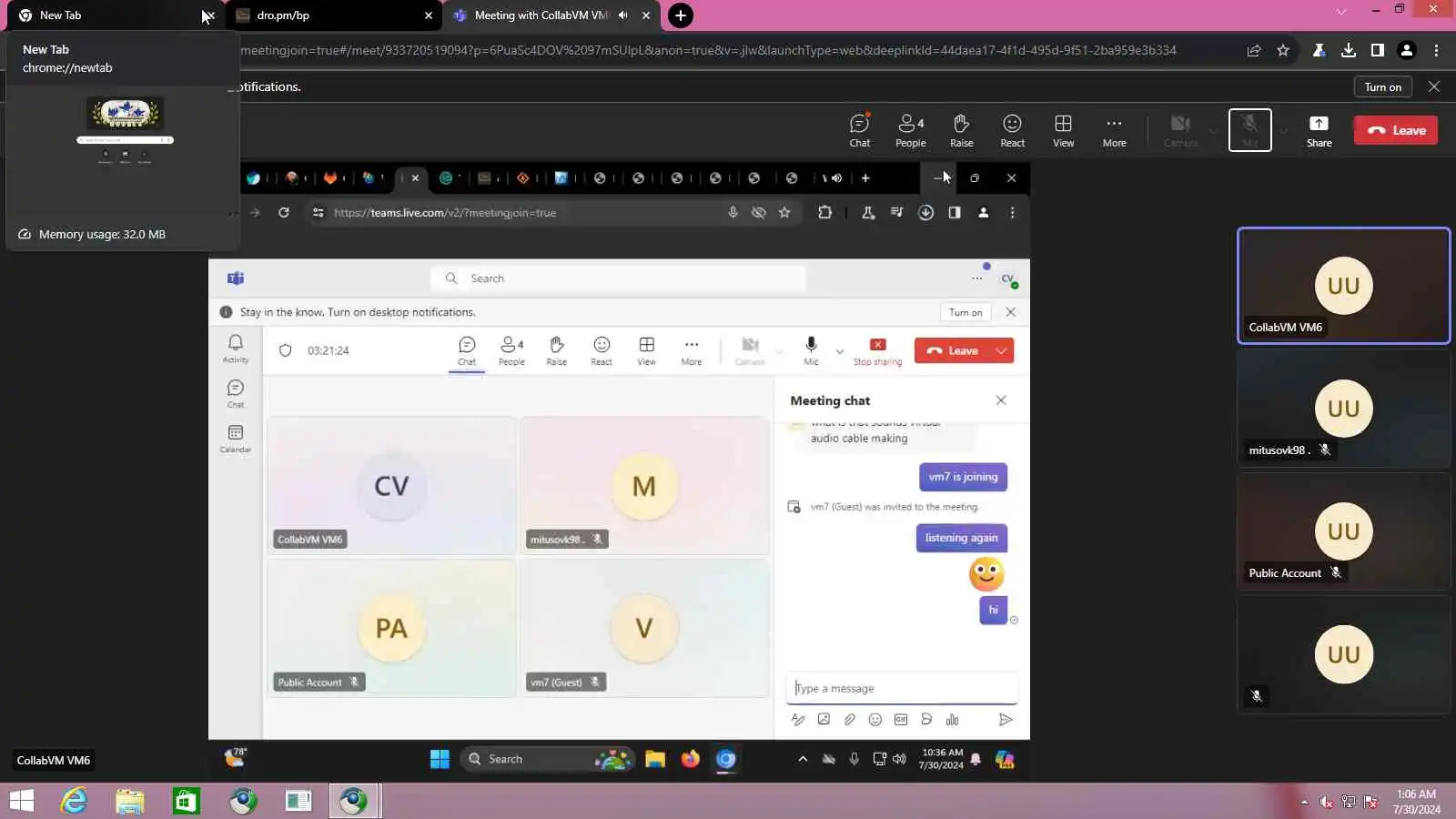1456x819 pixels.
Task: Open Internet Explorer from the outer taskbar
Action: click(74, 801)
